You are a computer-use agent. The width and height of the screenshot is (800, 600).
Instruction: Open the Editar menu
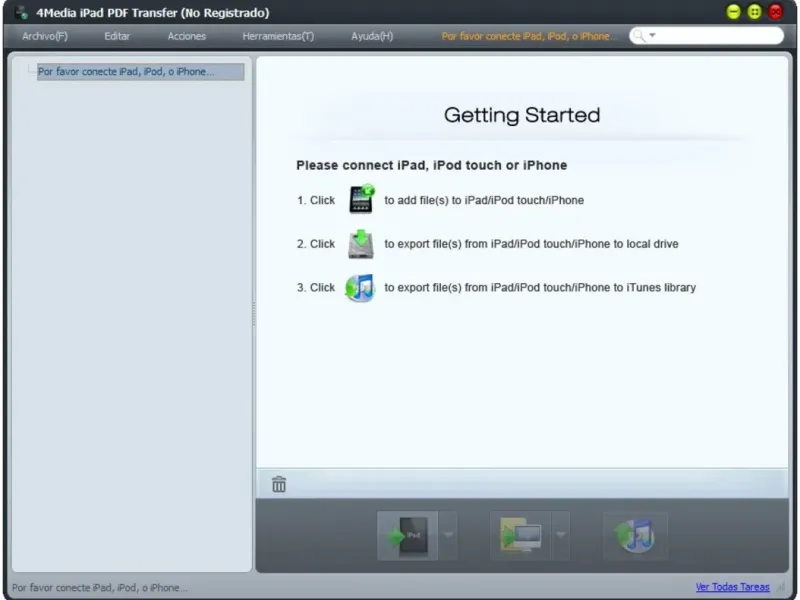[117, 36]
